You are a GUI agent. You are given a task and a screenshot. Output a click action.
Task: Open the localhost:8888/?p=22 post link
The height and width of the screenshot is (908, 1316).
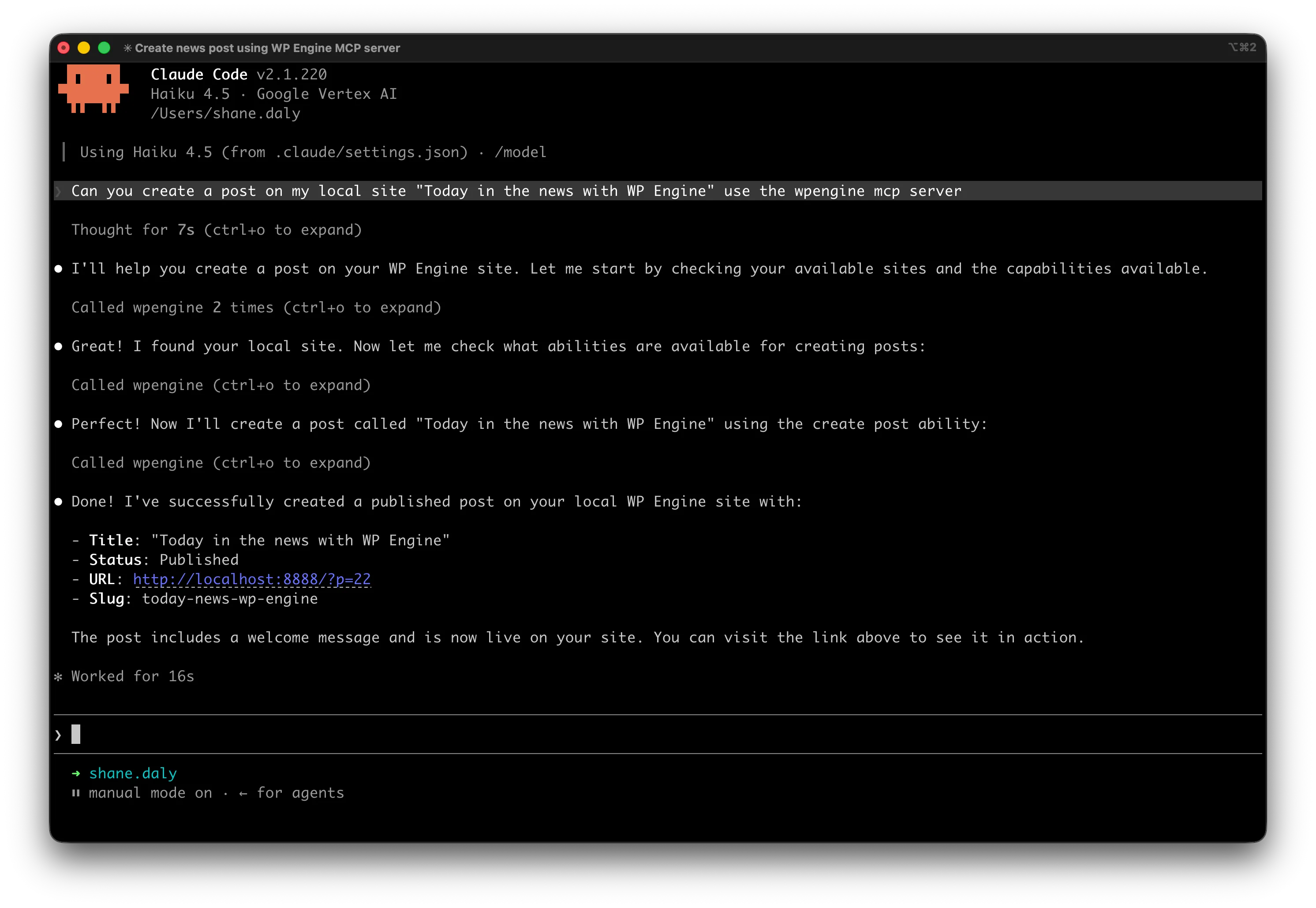(x=252, y=579)
